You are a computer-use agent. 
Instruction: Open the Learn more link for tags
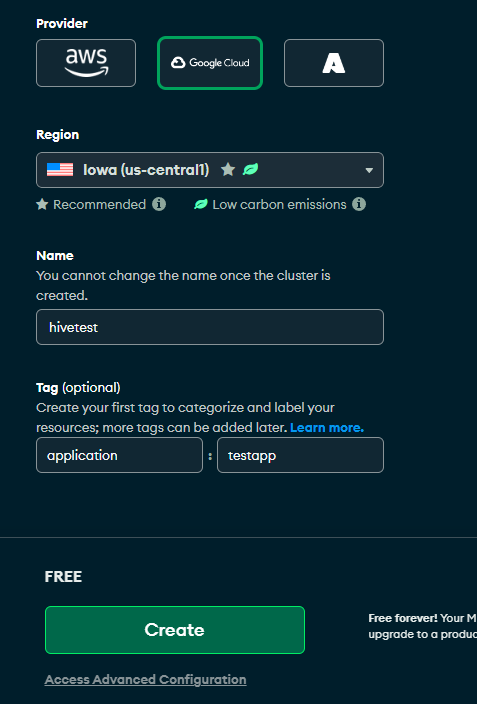coord(327,427)
